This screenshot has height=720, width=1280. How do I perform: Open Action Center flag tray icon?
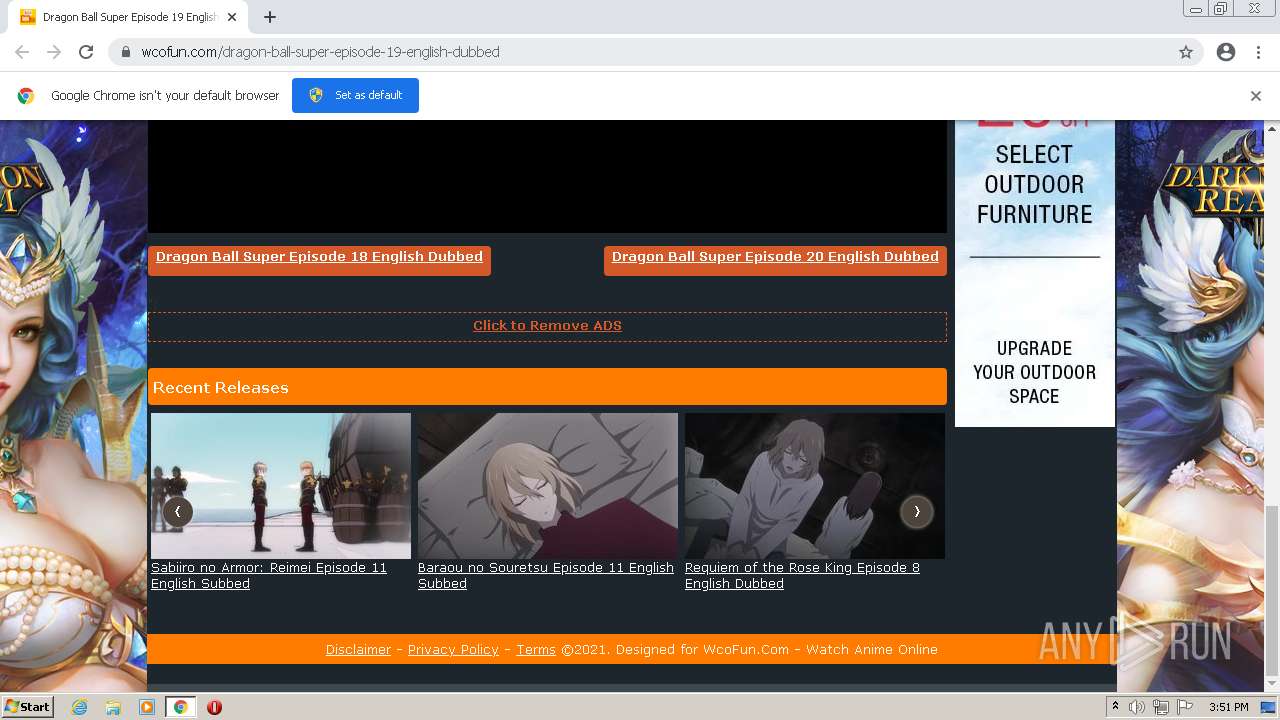[1185, 707]
